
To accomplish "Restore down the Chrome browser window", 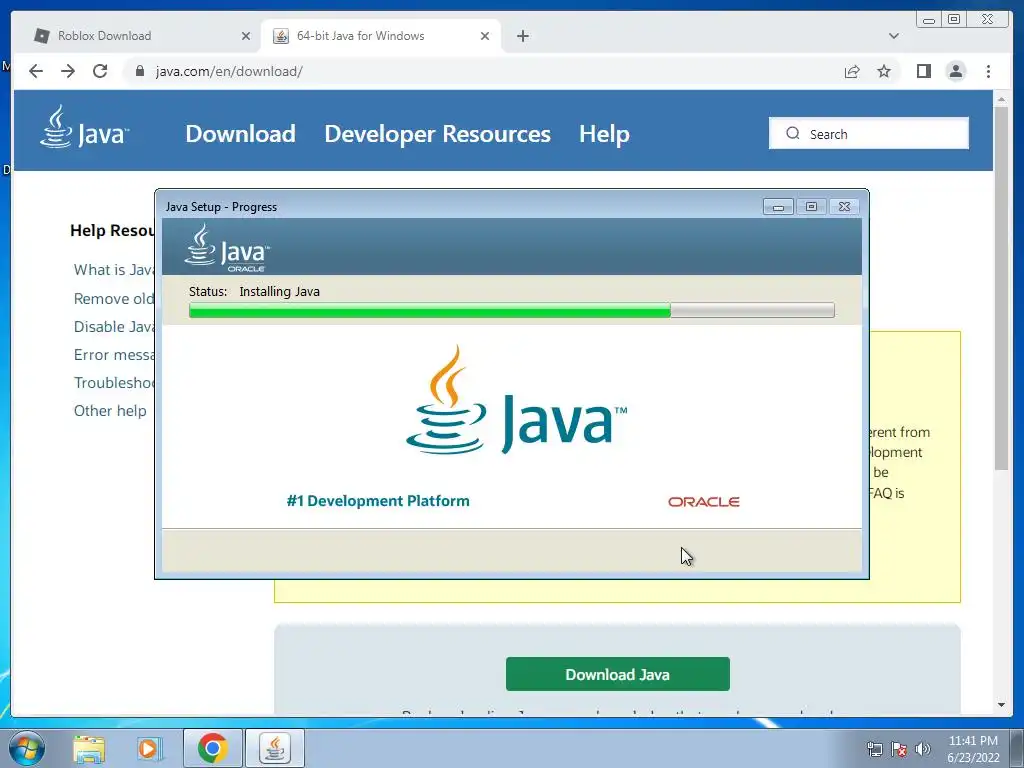I will coord(954,20).
